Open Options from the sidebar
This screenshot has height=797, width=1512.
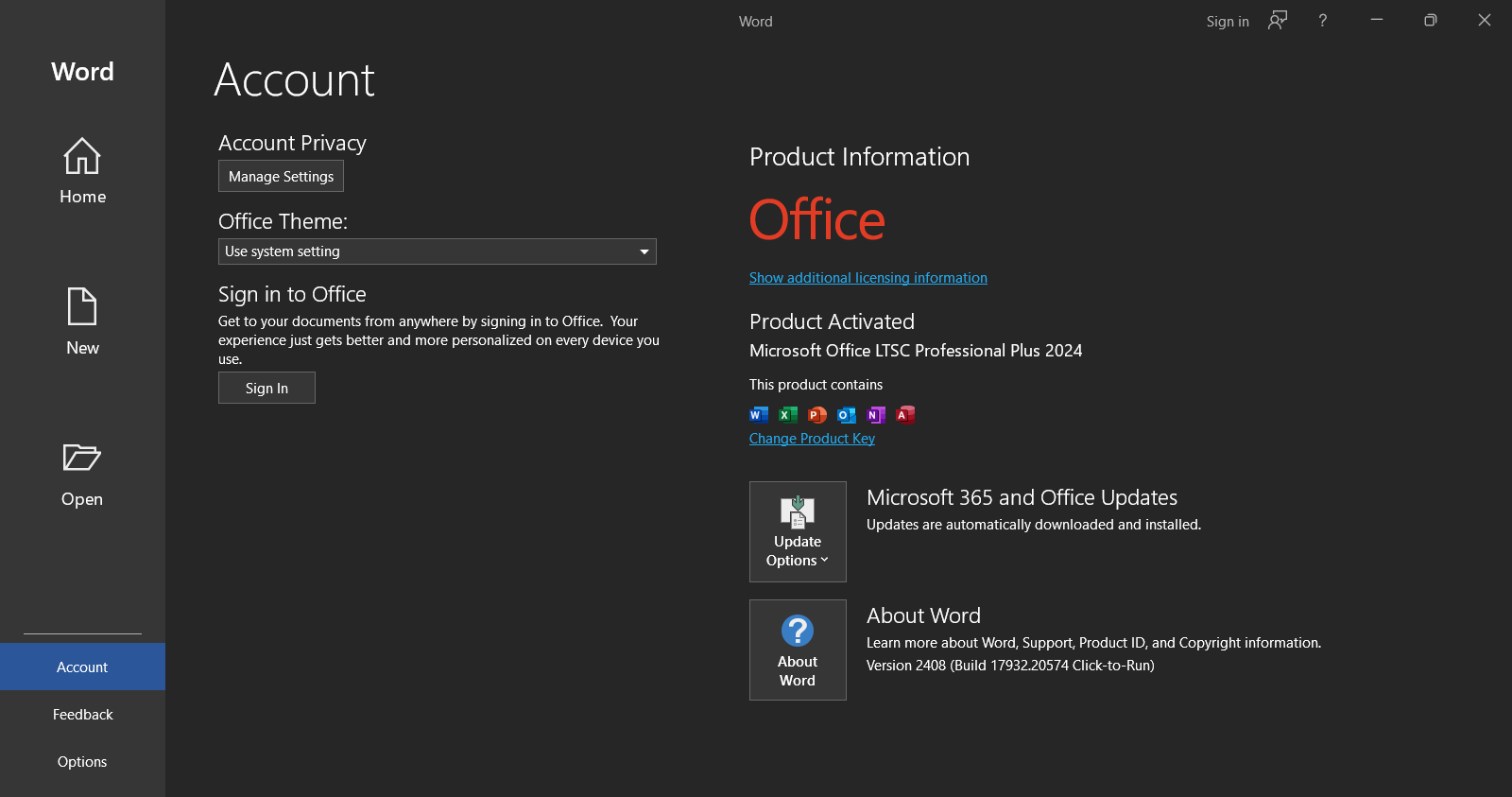tap(82, 762)
